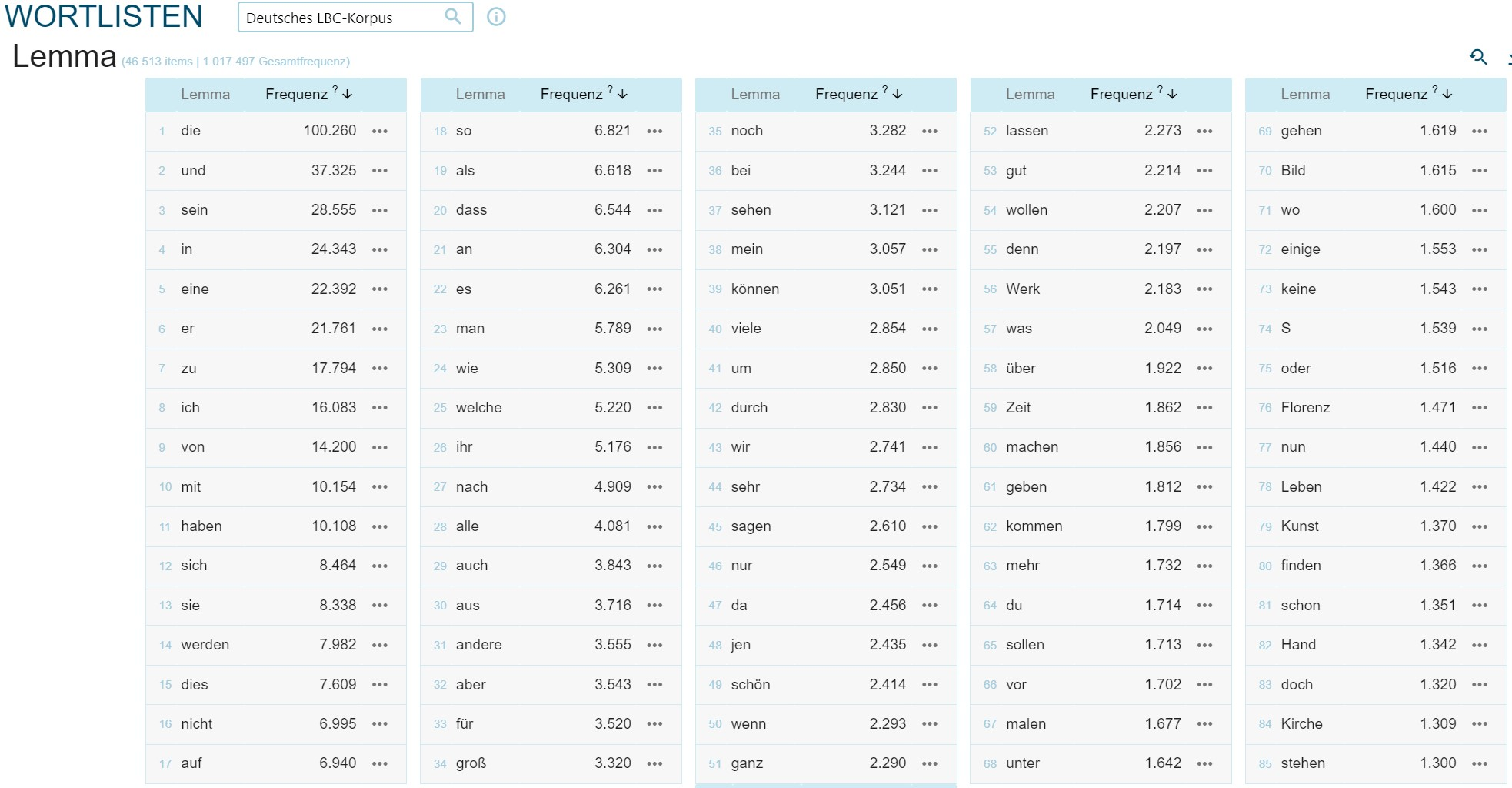Click Lemma header in second table
The height and width of the screenshot is (788, 1512).
coord(481,94)
